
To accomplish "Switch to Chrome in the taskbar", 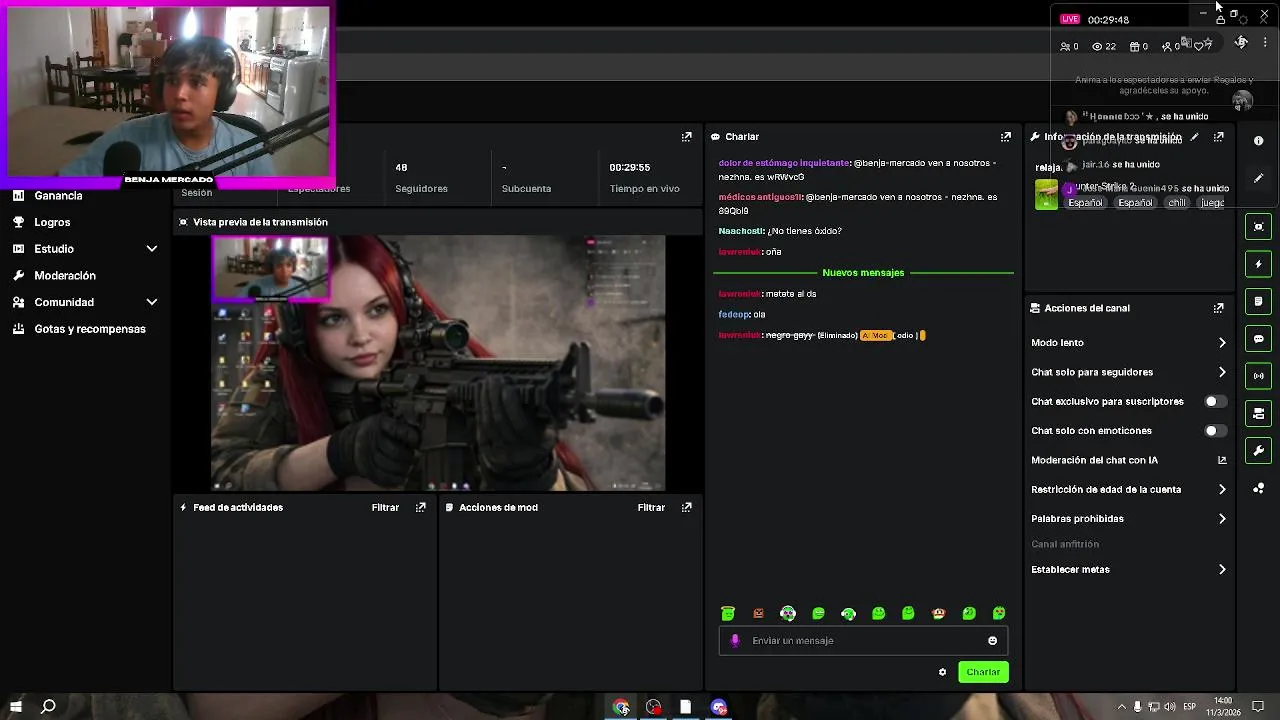I will [x=621, y=707].
